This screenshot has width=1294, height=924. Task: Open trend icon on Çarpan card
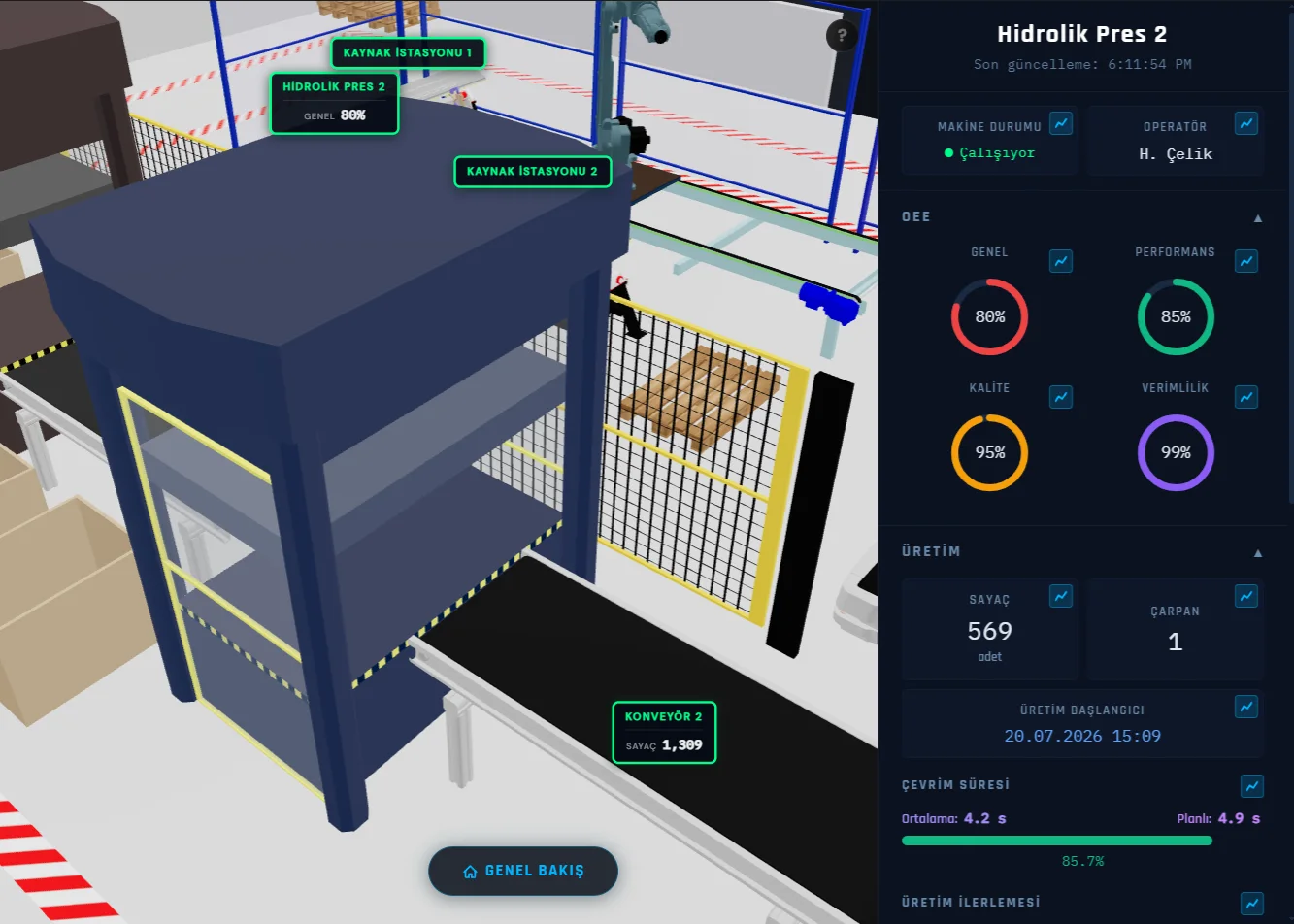click(x=1246, y=596)
